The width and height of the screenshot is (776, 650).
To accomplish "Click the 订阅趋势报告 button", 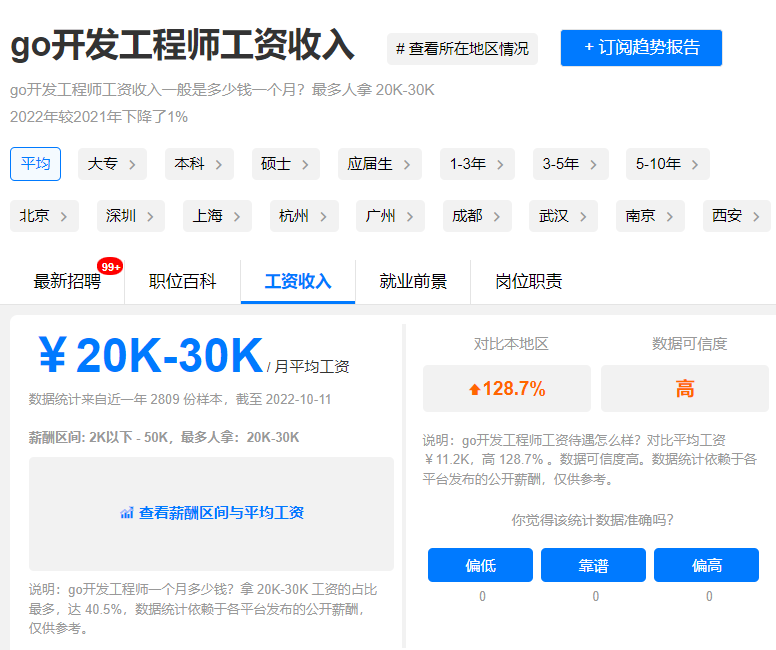I will (x=641, y=48).
